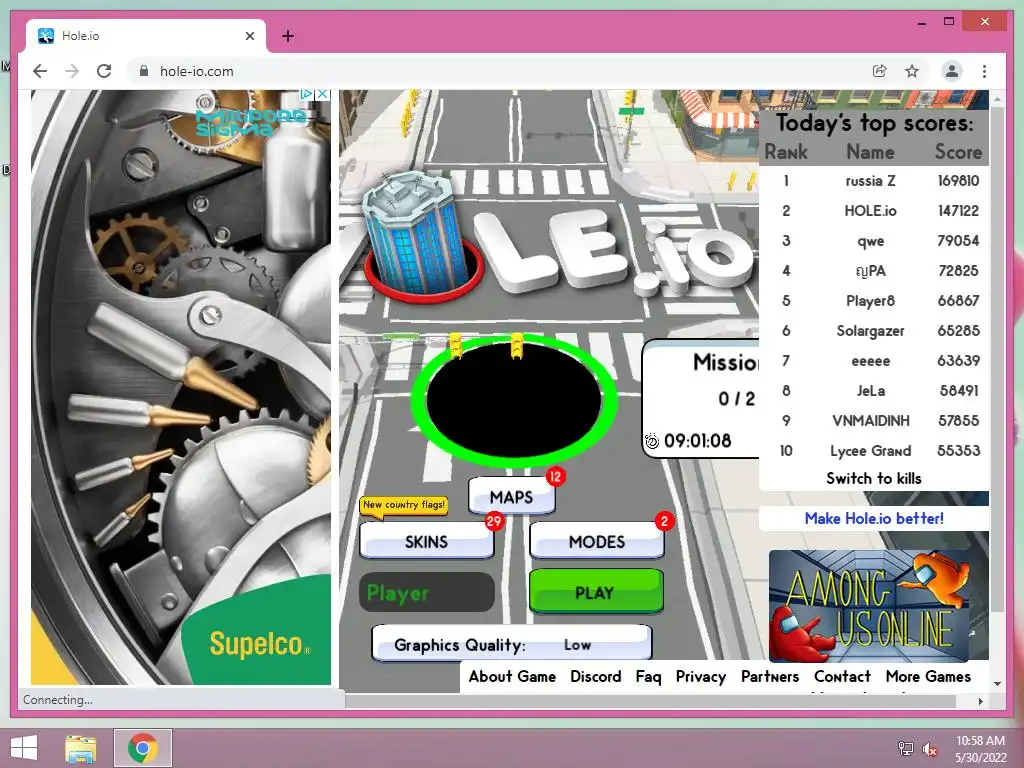This screenshot has width=1024, height=768.
Task: Go back using the browser back arrow
Action: [x=40, y=71]
